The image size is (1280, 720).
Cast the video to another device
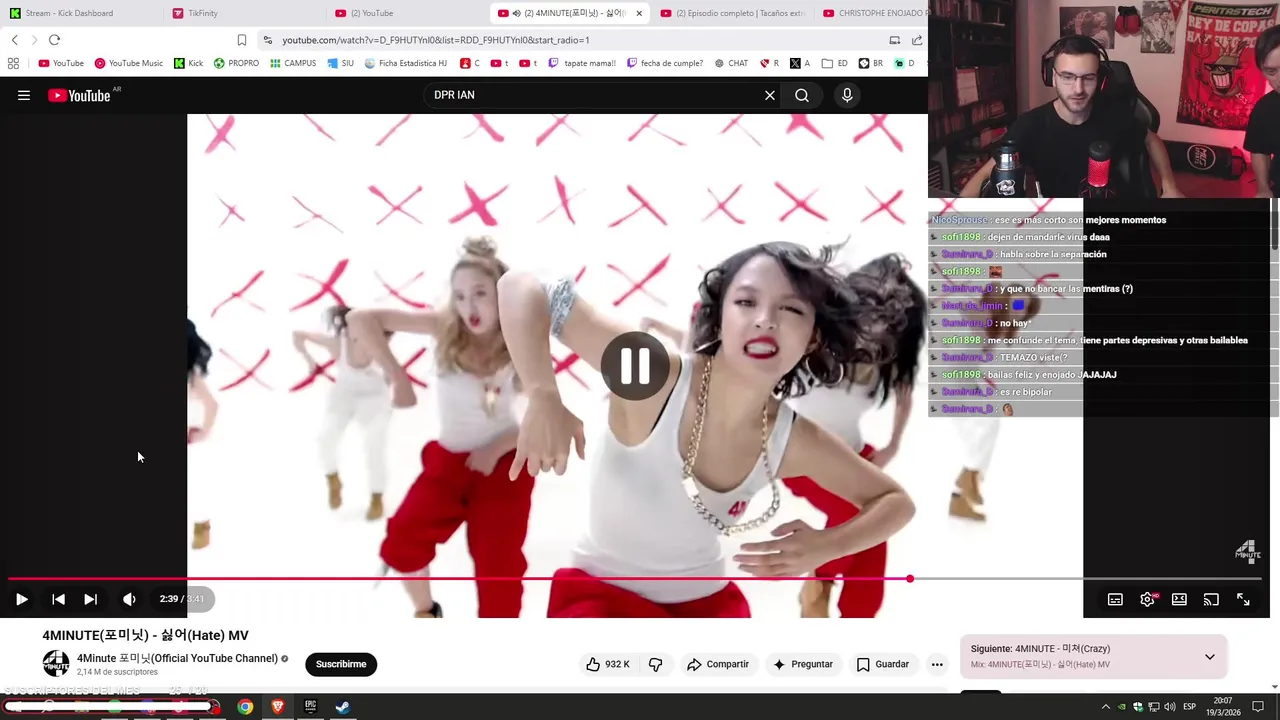[x=1211, y=599]
